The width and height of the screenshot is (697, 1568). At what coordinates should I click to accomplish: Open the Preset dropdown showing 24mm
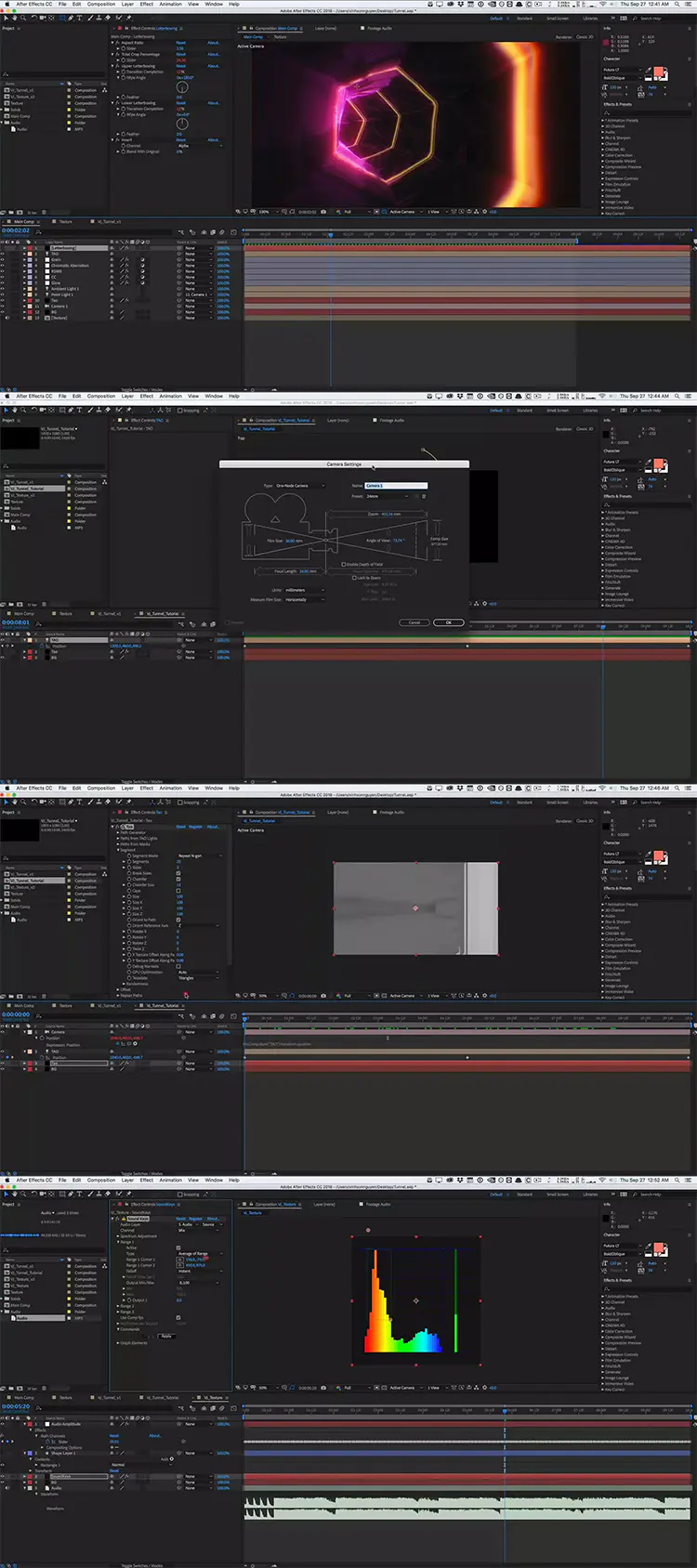coord(387,496)
